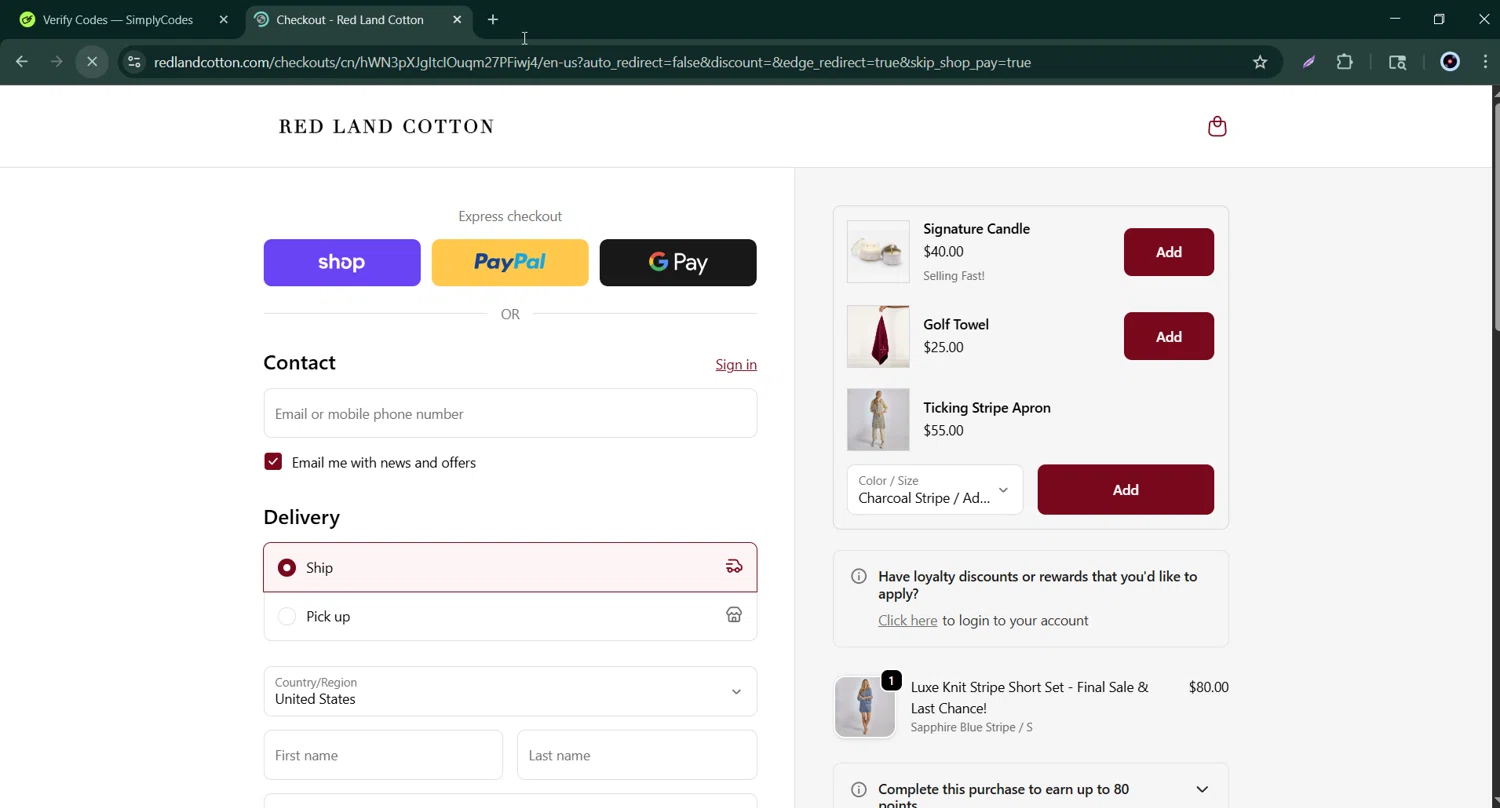Close the Verify Codes — SimplyCodes tab

point(224,20)
